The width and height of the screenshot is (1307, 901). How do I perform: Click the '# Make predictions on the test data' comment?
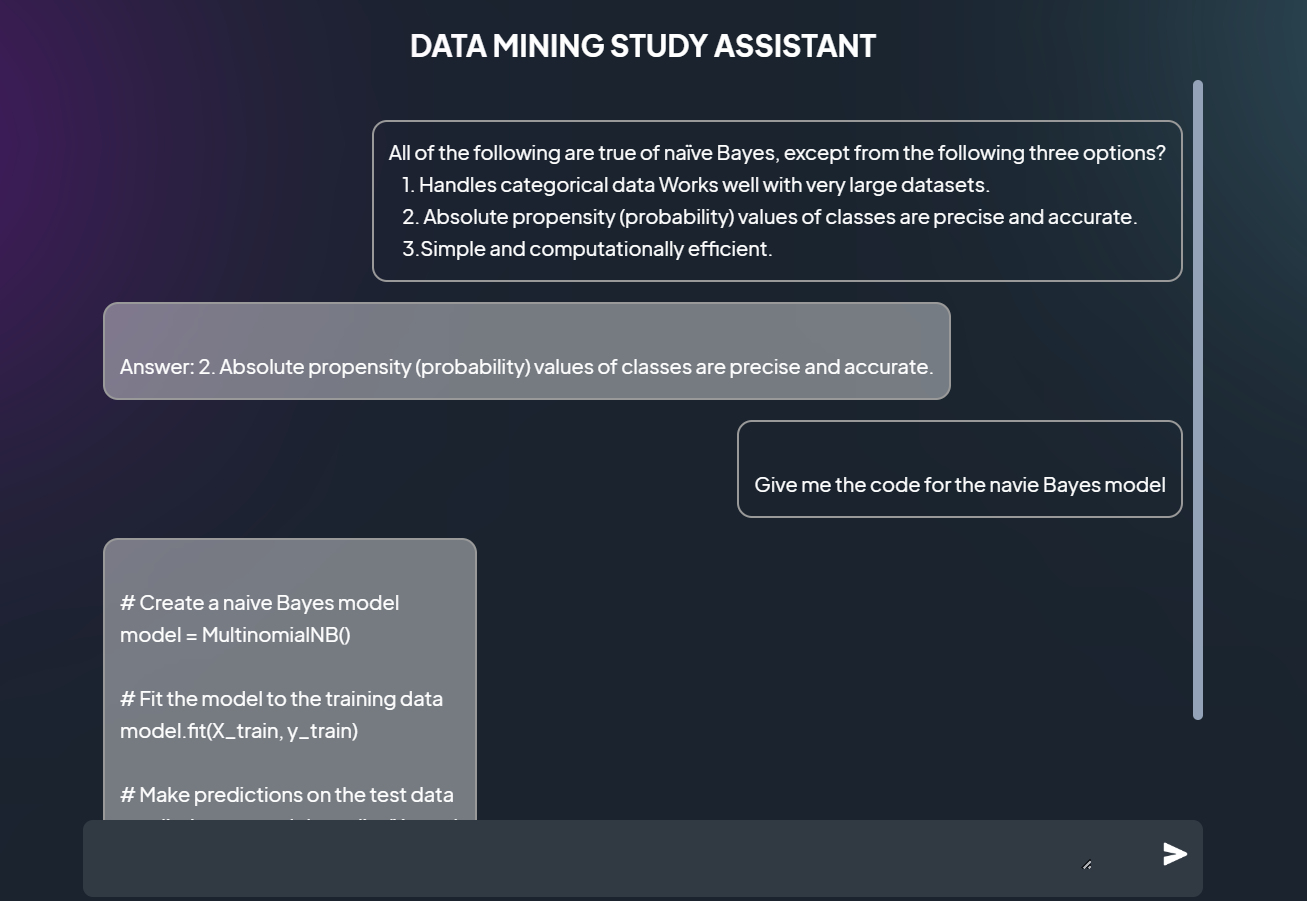tap(287, 794)
